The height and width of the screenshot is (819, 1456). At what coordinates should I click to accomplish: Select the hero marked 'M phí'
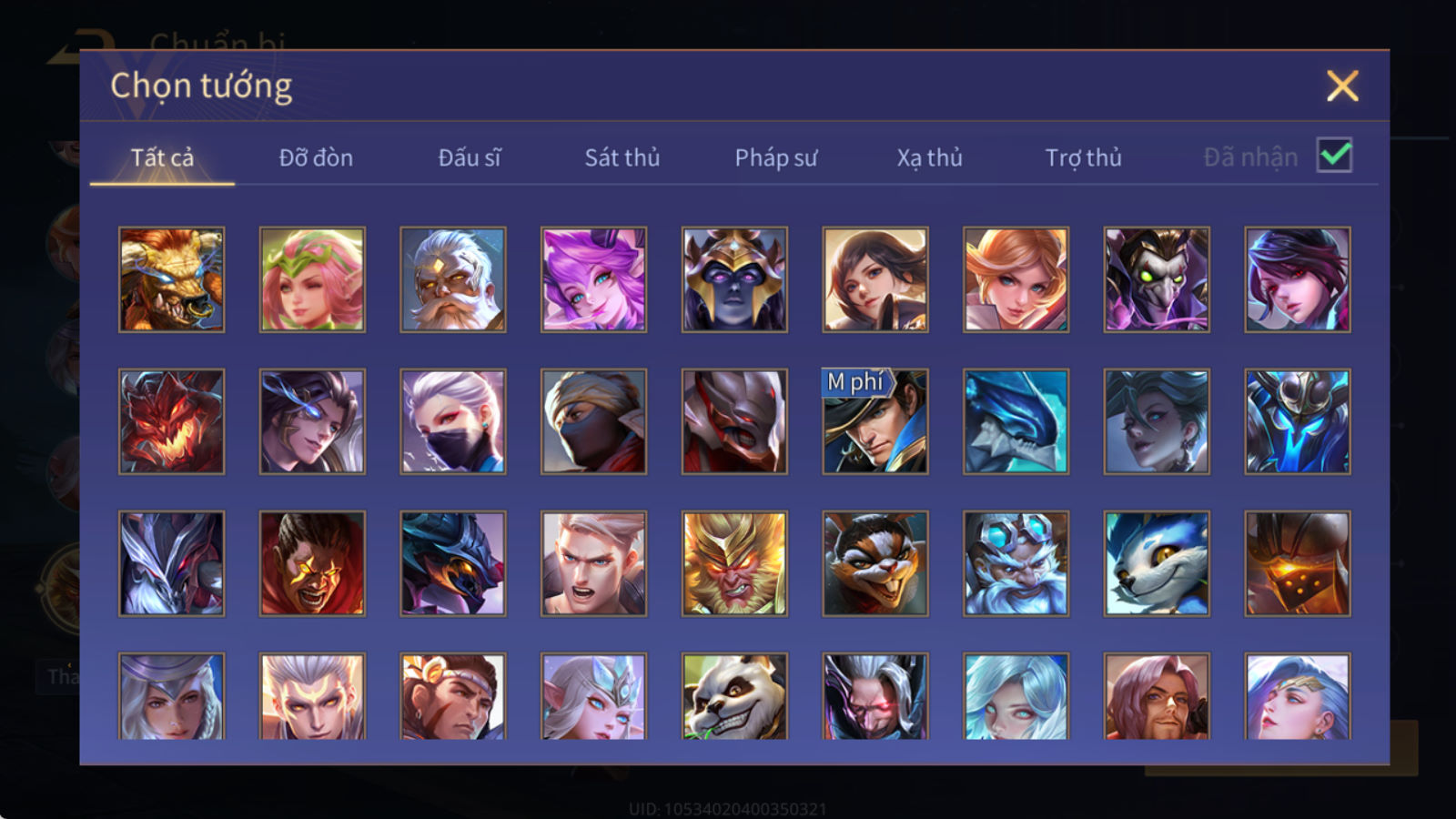(x=875, y=421)
